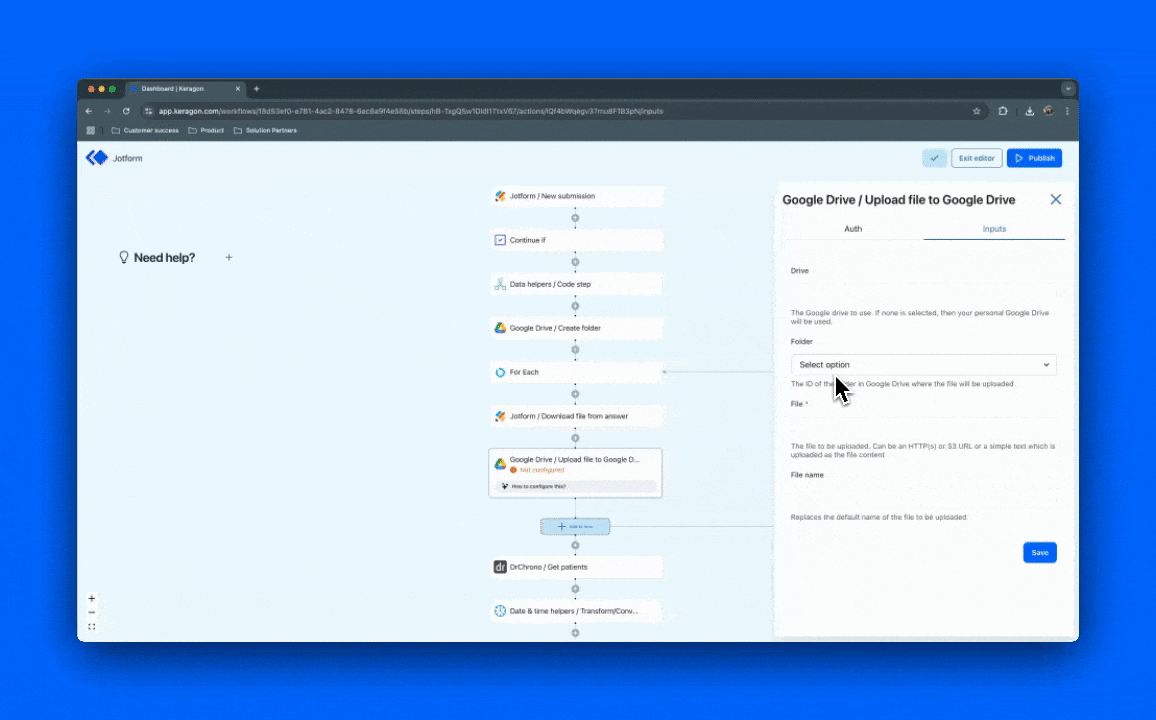Click the Save button
This screenshot has height=720, width=1156.
click(1040, 553)
